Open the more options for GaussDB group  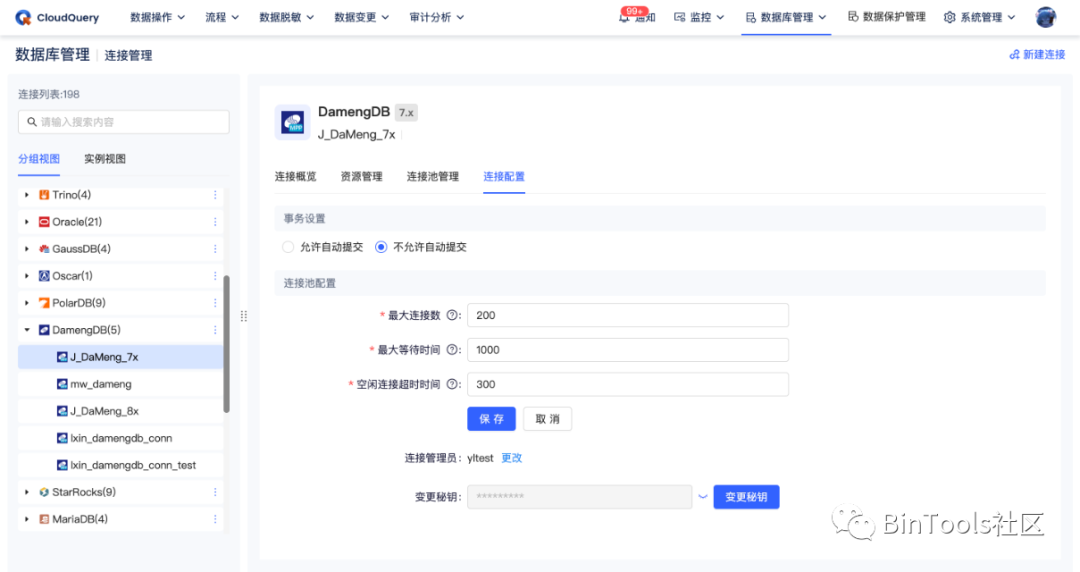coord(215,249)
